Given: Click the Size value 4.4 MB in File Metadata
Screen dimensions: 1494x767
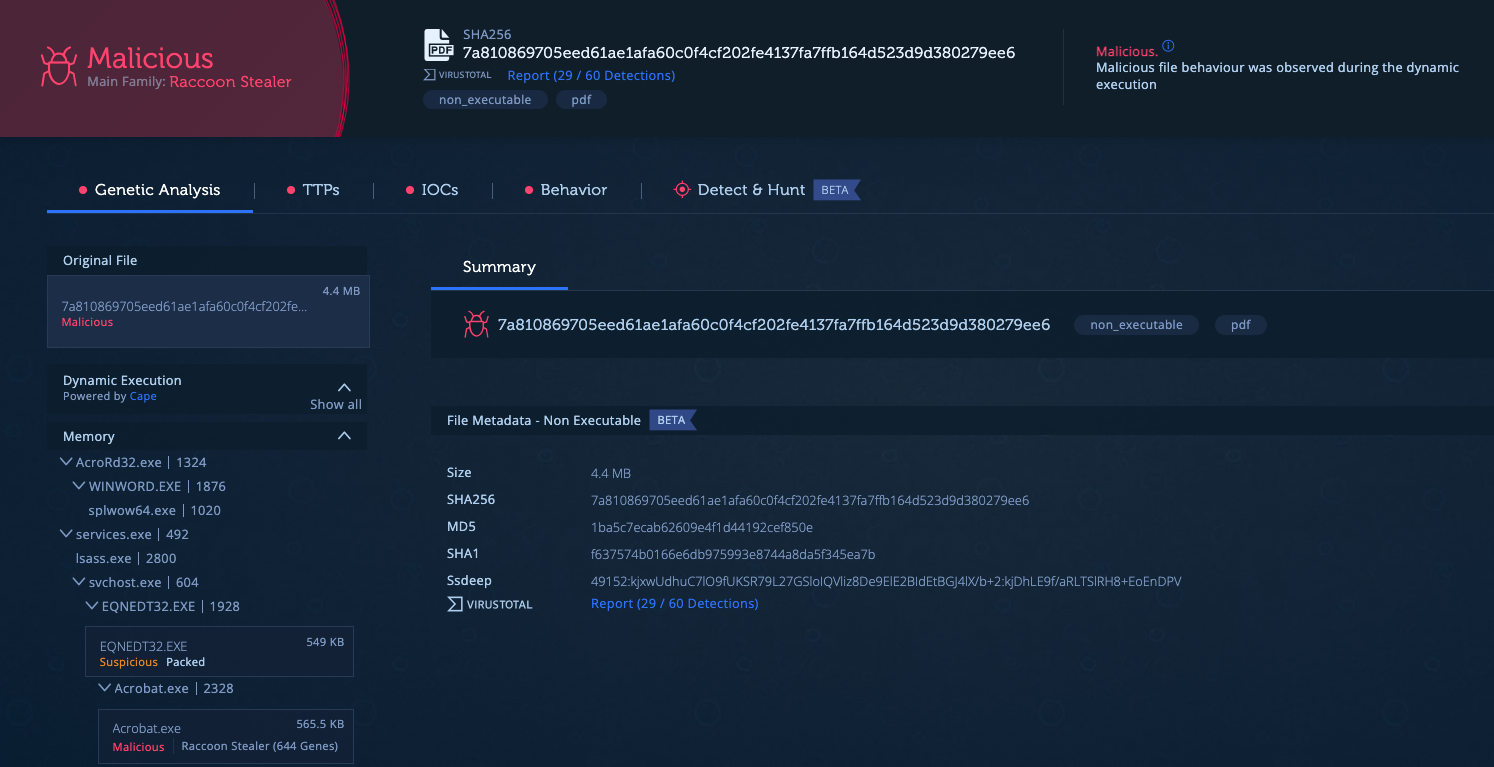Looking at the screenshot, I should [x=611, y=473].
